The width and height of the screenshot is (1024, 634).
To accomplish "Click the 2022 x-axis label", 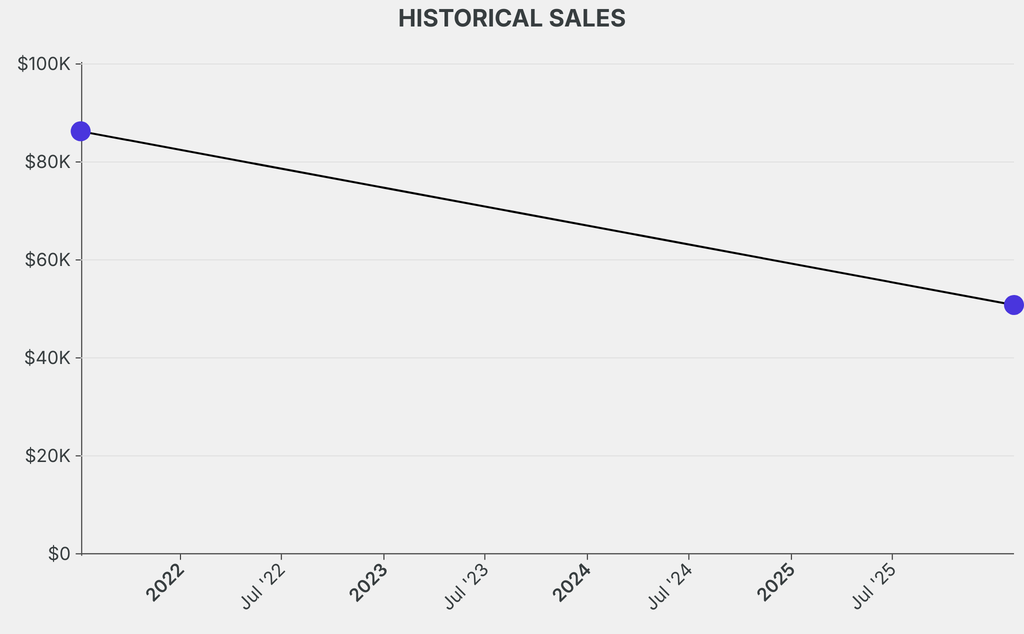I will pyautogui.click(x=165, y=583).
